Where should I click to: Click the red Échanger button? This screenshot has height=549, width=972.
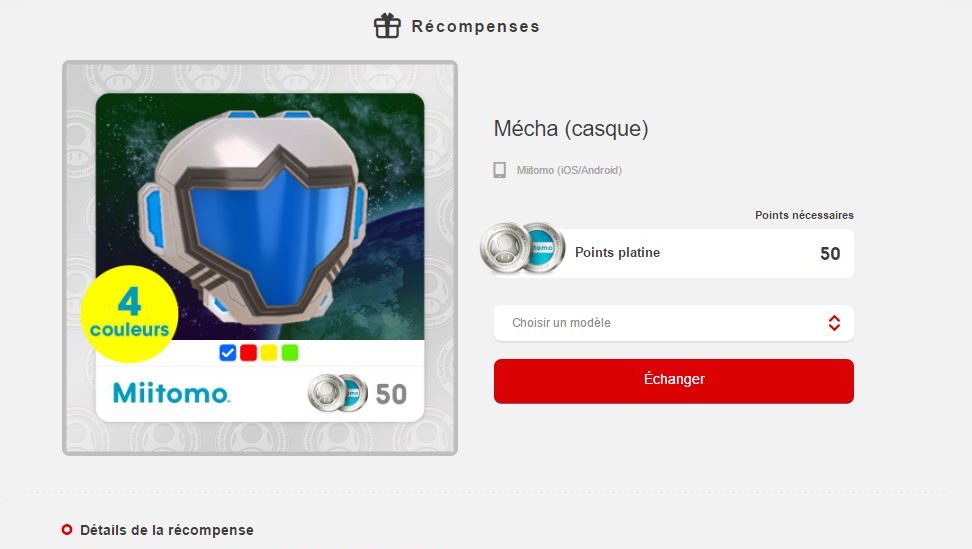coord(674,381)
